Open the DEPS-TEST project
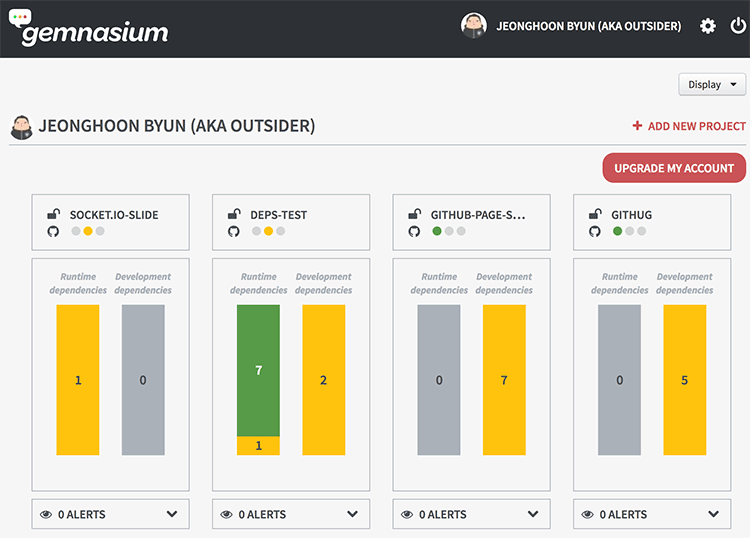750x538 pixels. coord(279,215)
